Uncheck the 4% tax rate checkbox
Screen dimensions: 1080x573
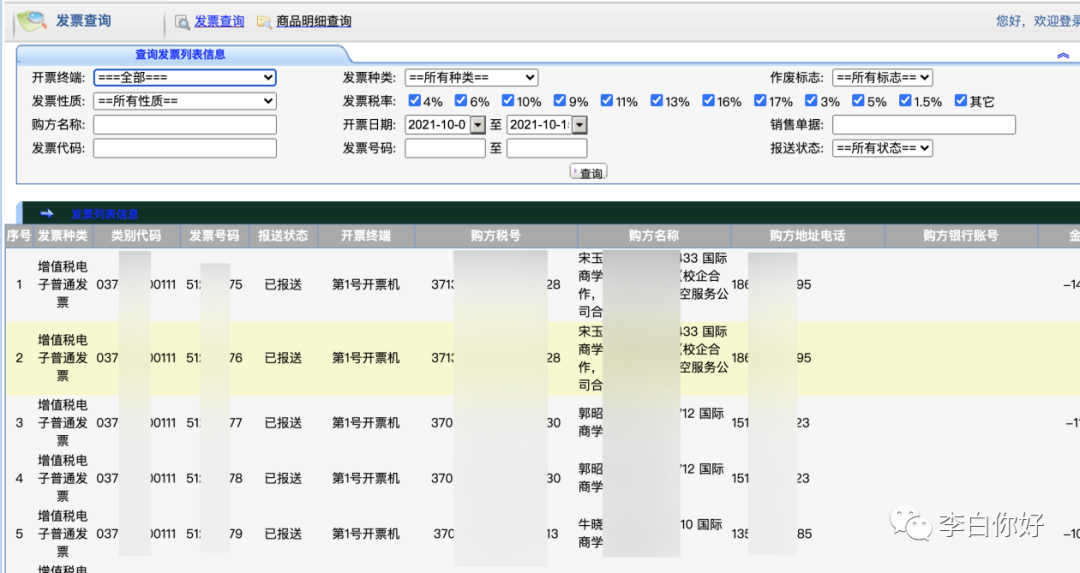tap(415, 101)
